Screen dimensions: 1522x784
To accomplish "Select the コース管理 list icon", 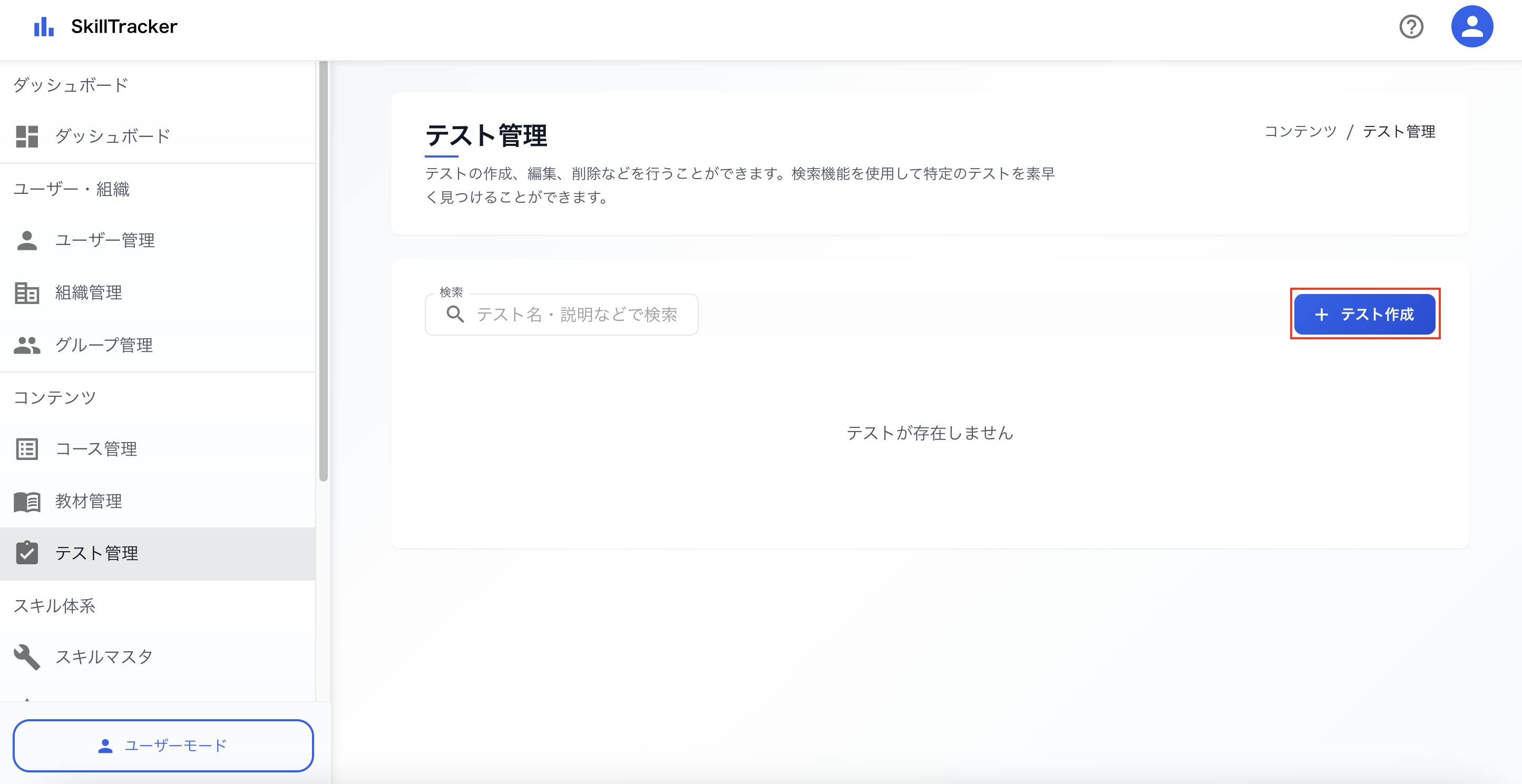I will coord(27,448).
